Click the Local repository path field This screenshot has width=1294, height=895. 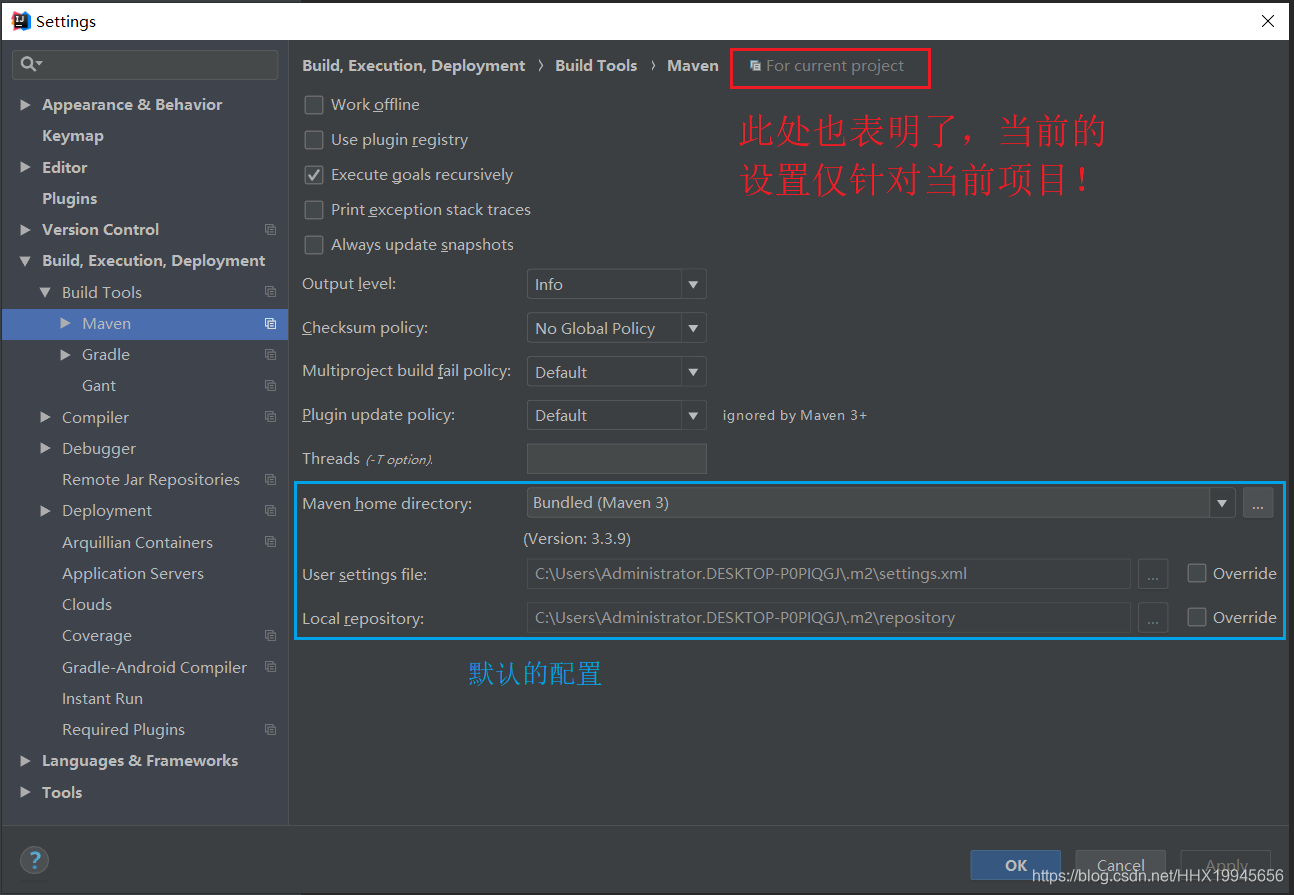coord(829,618)
